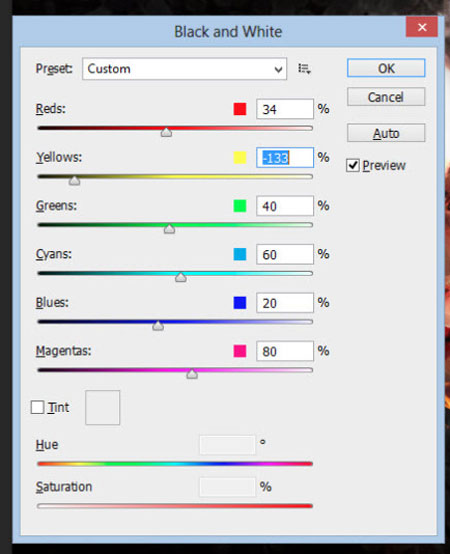The width and height of the screenshot is (450, 554).
Task: Click the cyan color swatch for Cyans
Action: click(240, 254)
